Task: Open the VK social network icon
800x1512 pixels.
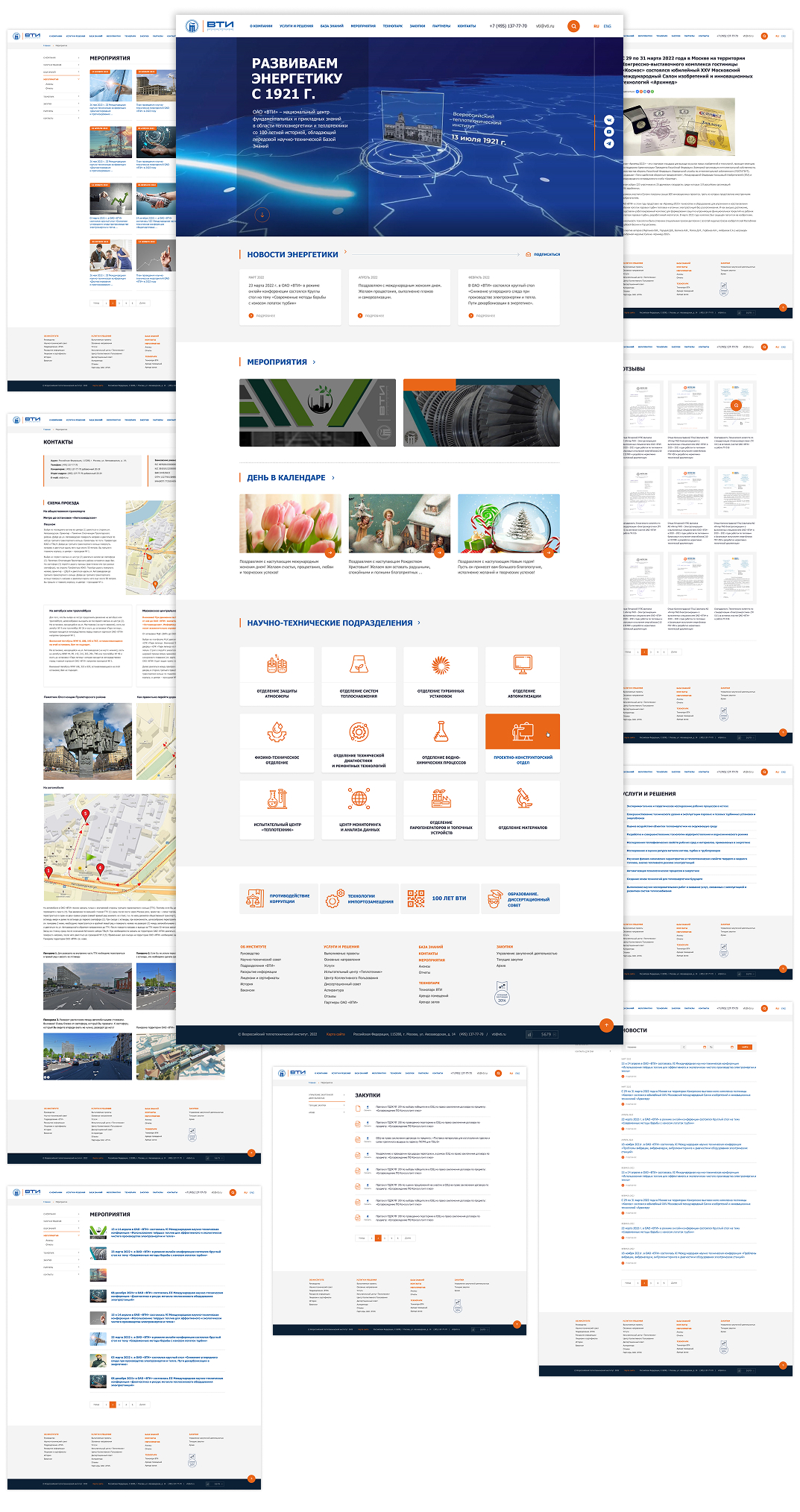Action: pos(609,120)
